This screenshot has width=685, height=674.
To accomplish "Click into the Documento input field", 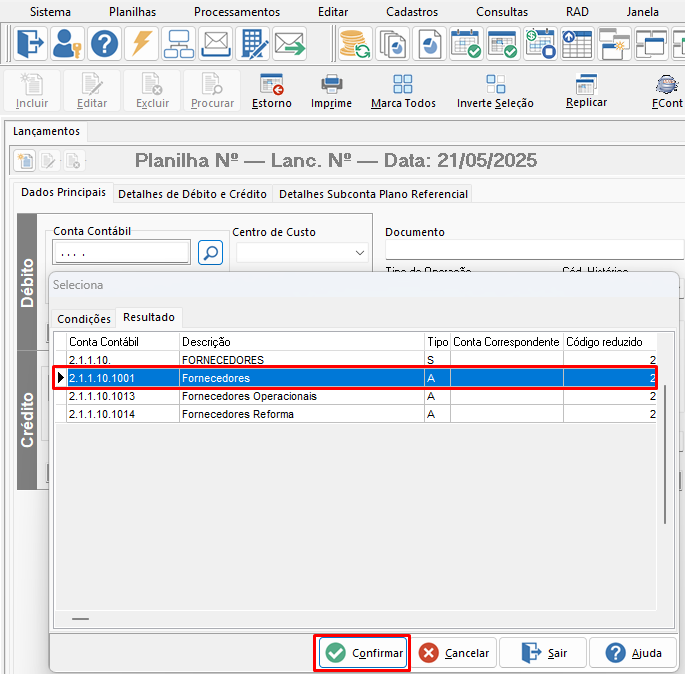I will pyautogui.click(x=534, y=250).
